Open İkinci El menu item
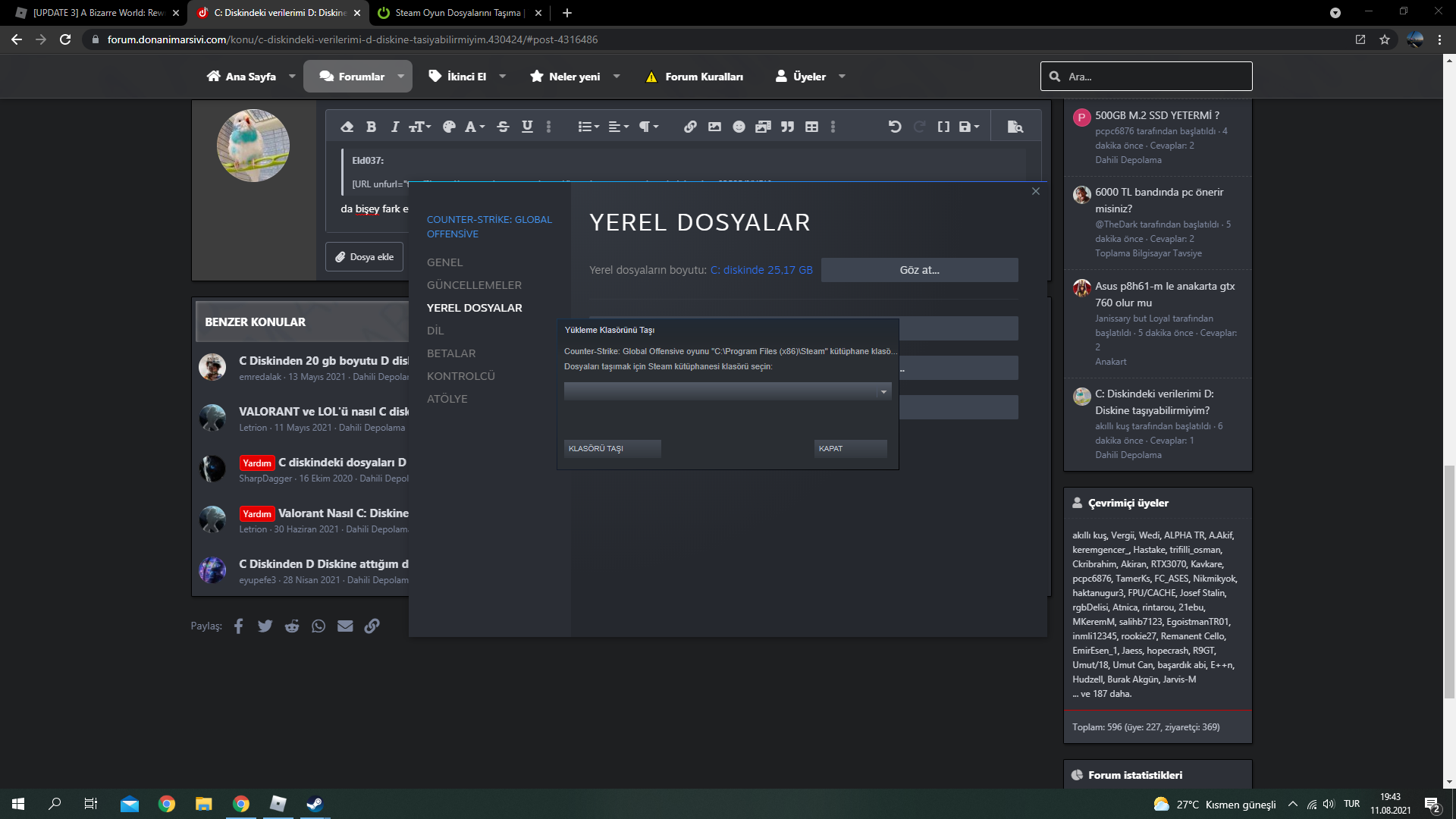 [457, 77]
